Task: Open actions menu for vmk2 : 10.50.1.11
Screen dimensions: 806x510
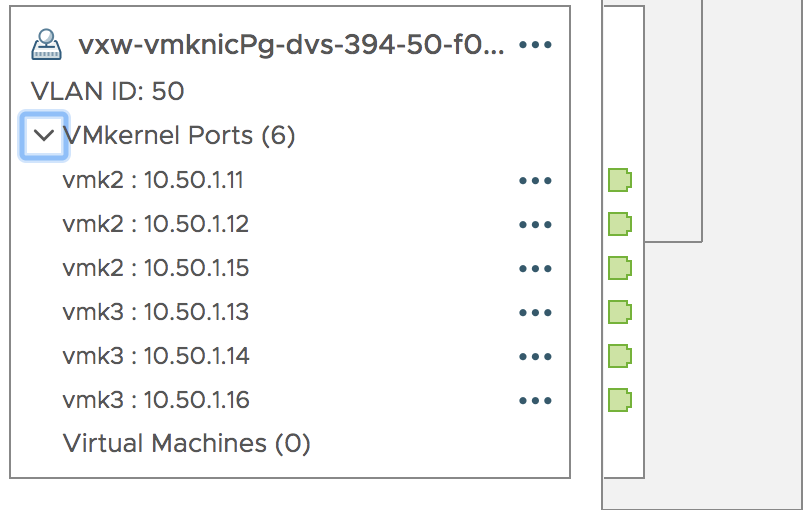Action: pyautogui.click(x=535, y=180)
